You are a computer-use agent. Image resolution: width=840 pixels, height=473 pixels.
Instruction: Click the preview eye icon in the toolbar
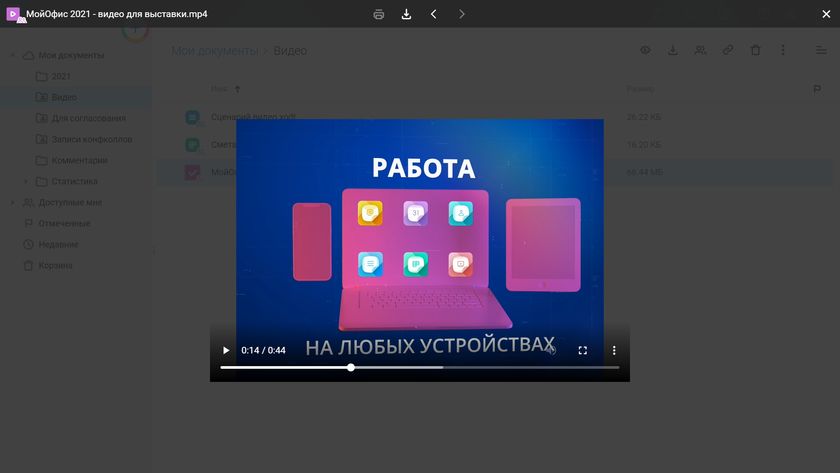click(x=646, y=51)
